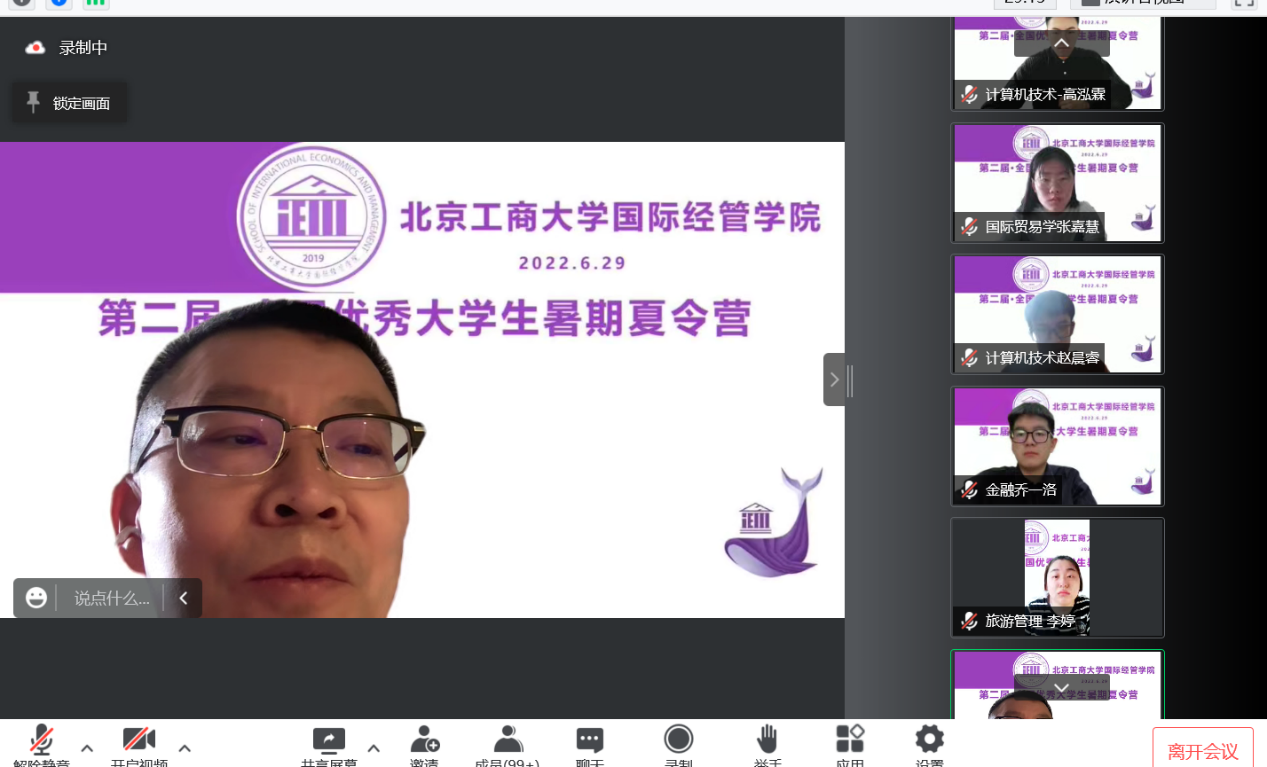The height and width of the screenshot is (767, 1267).
Task: Collapse the participant video sidebar
Action: pos(834,379)
